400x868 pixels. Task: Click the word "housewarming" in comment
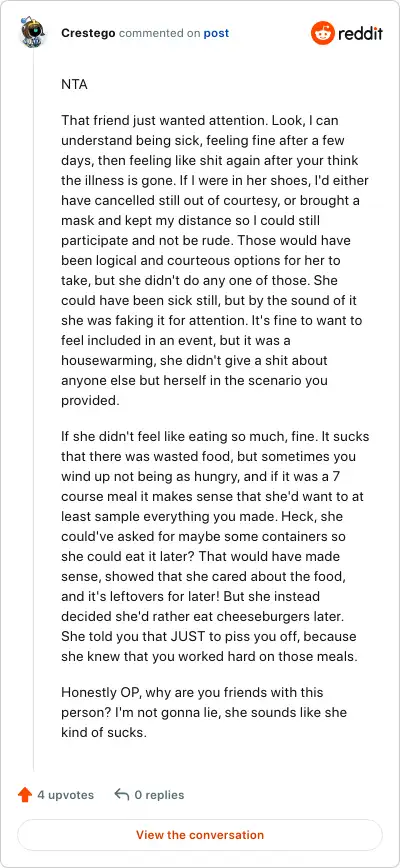click(109, 360)
